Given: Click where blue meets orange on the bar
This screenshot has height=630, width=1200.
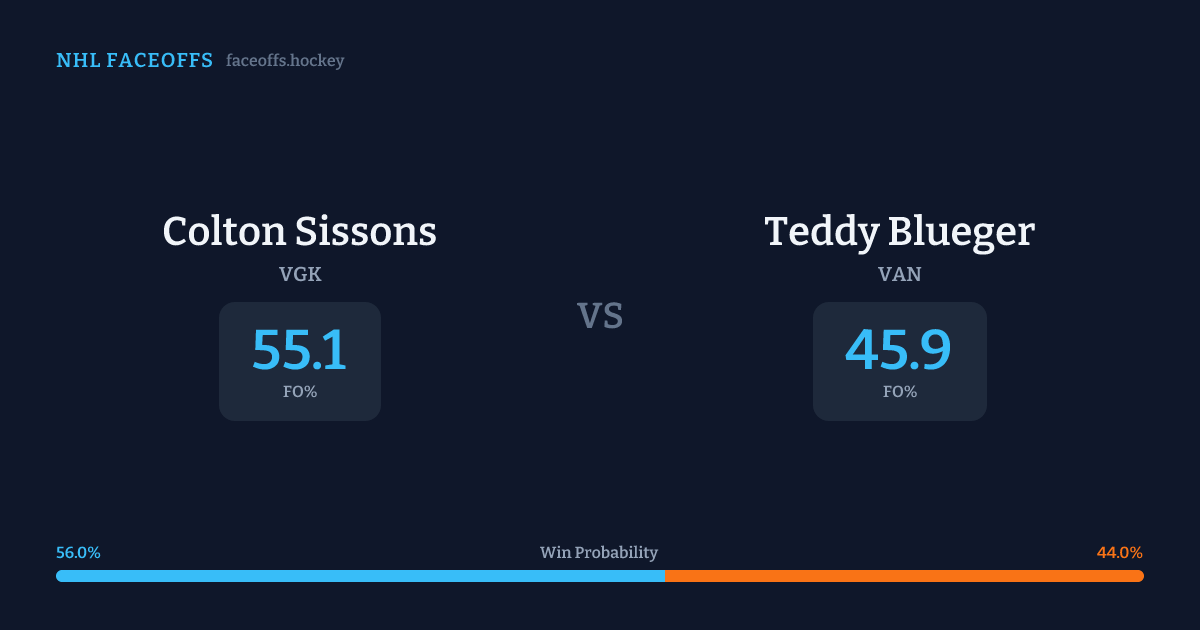Looking at the screenshot, I should pyautogui.click(x=665, y=576).
